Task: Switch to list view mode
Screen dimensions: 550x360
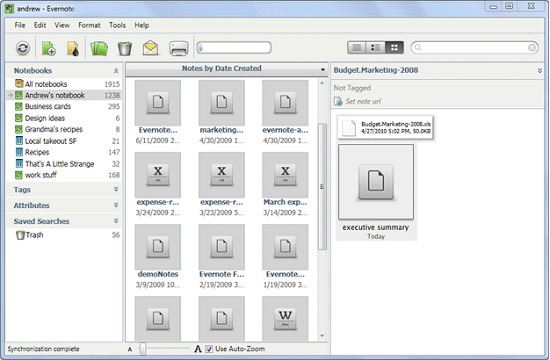Action: [356, 48]
